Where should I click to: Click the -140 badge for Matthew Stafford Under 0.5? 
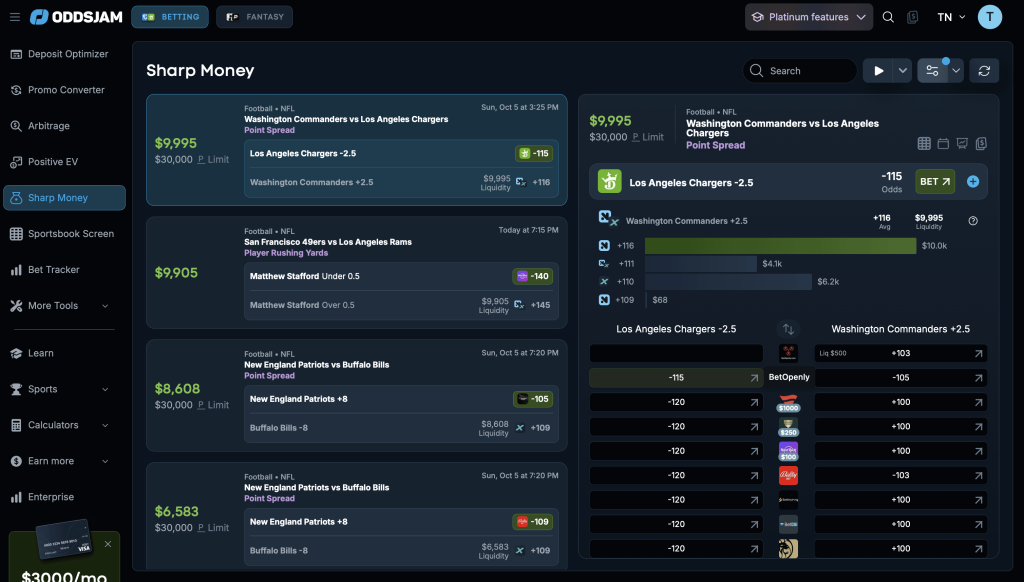[533, 276]
